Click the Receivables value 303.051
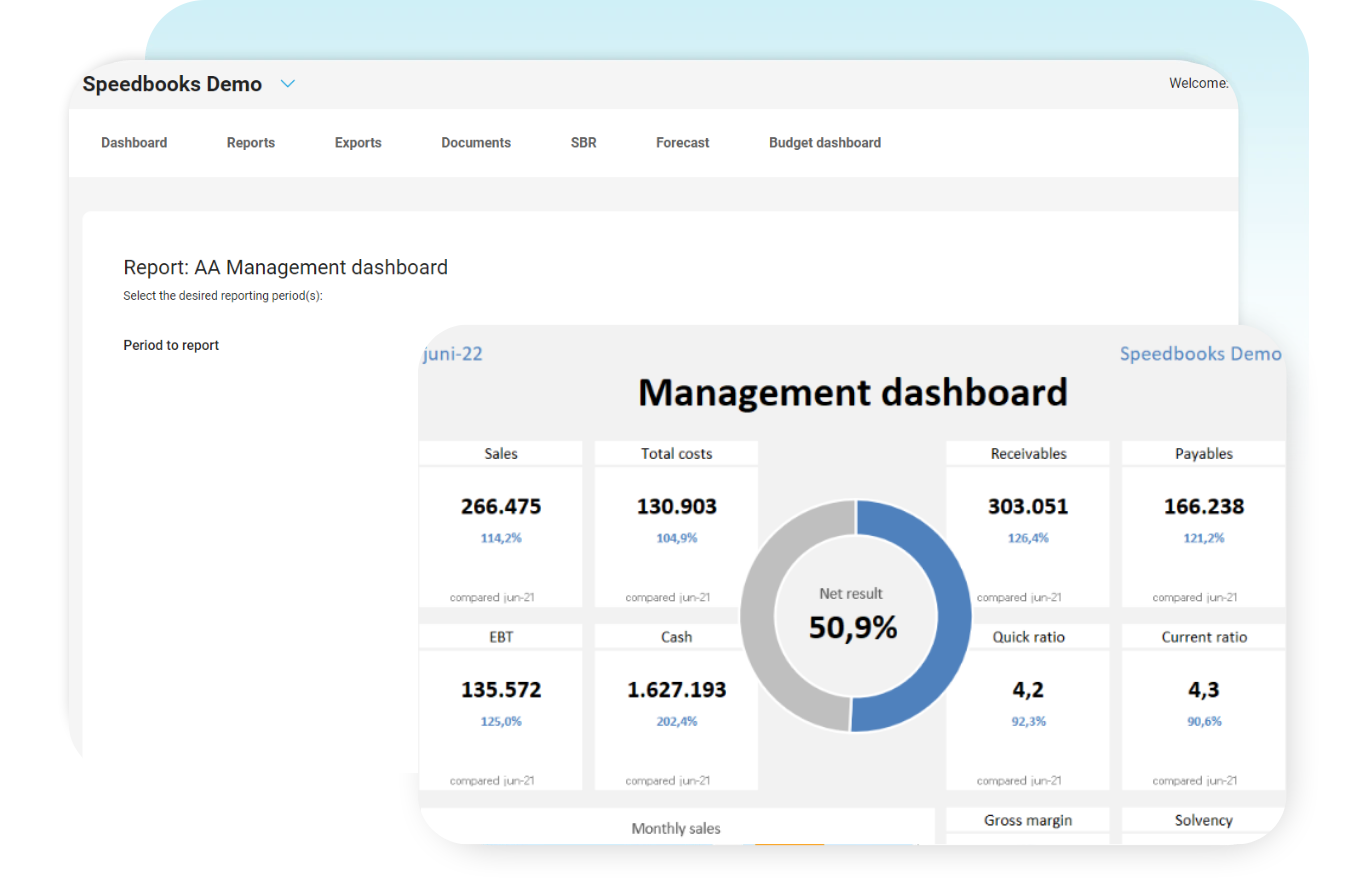Viewport: 1368px width, 894px height. click(x=1027, y=507)
